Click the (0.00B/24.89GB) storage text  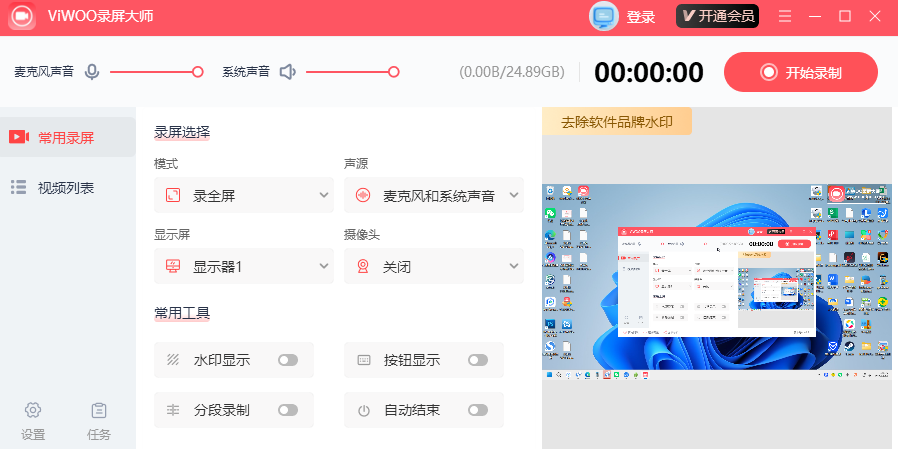point(512,72)
